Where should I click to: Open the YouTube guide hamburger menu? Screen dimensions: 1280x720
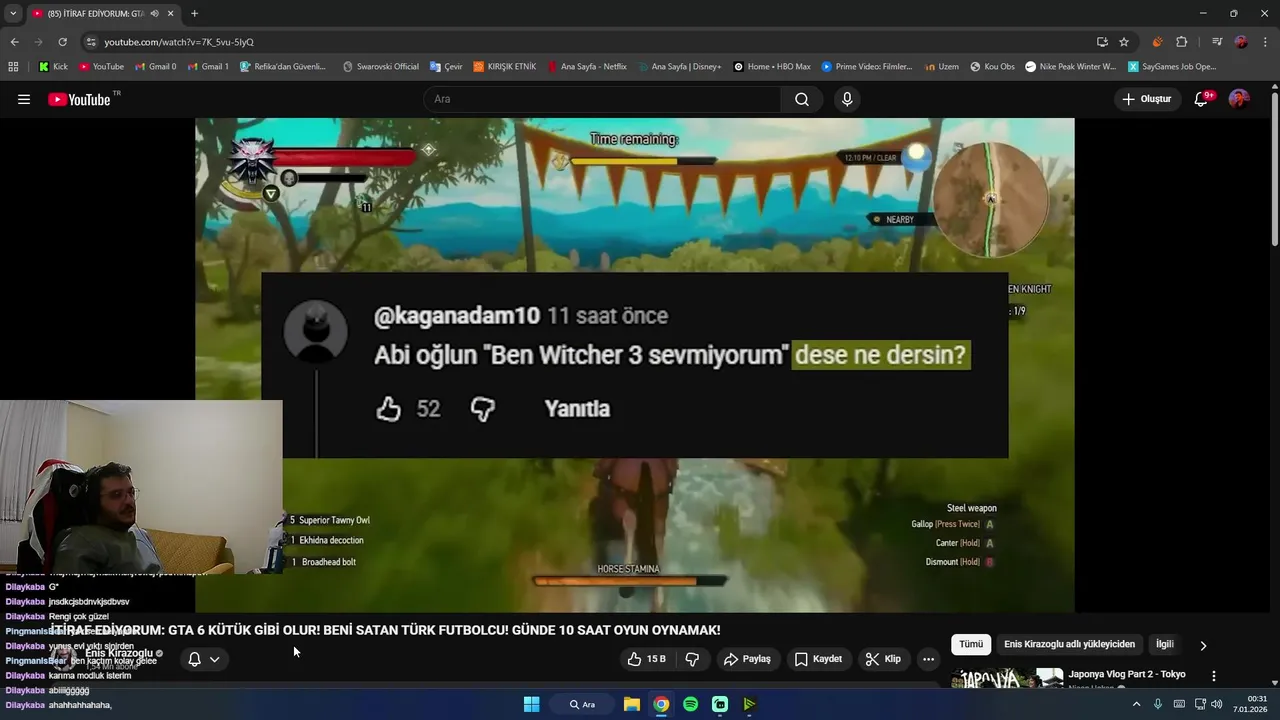point(24,99)
